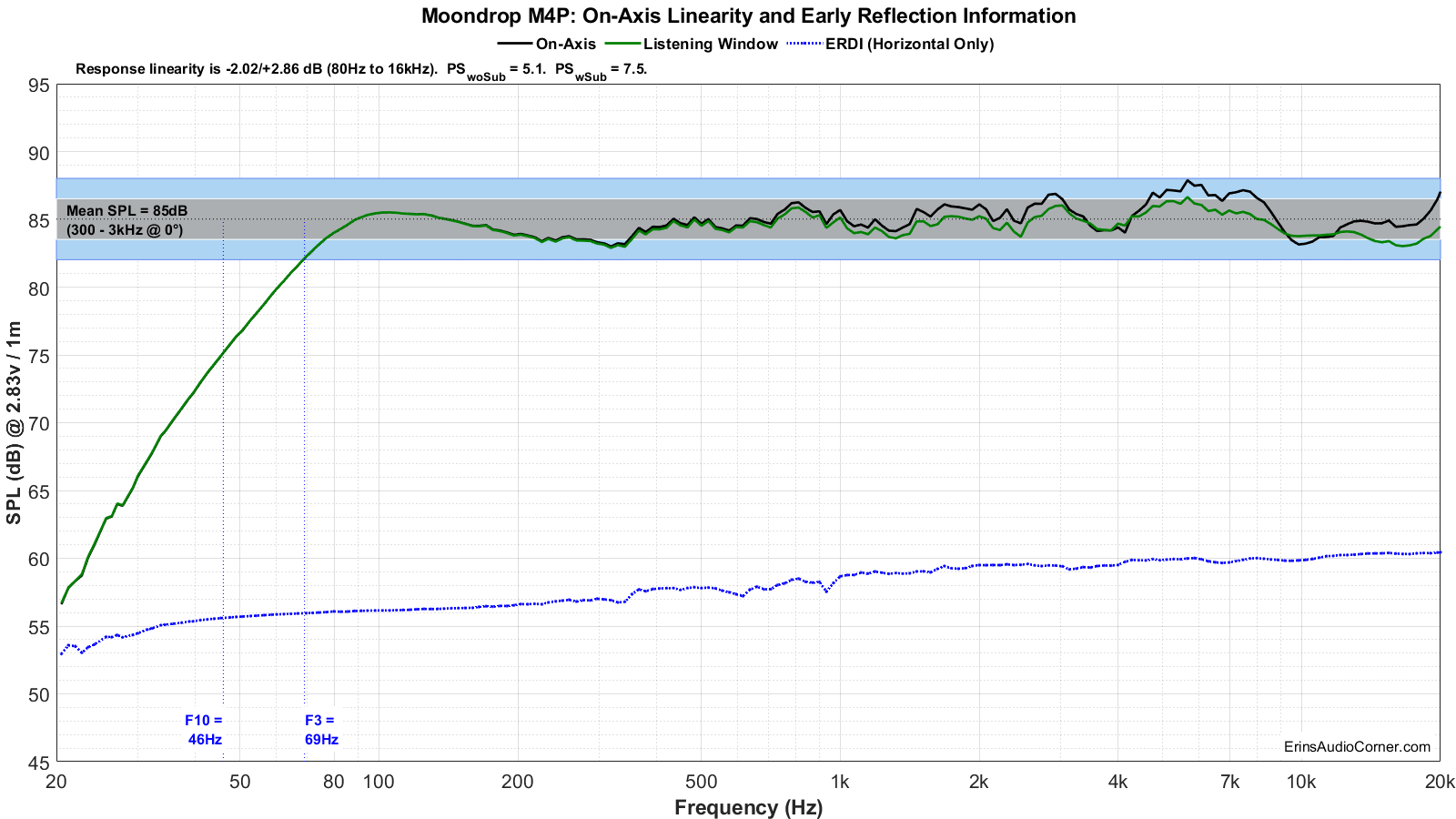This screenshot has height=819, width=1456.
Task: Click the 50 tick on the frequency axis
Action: click(239, 782)
